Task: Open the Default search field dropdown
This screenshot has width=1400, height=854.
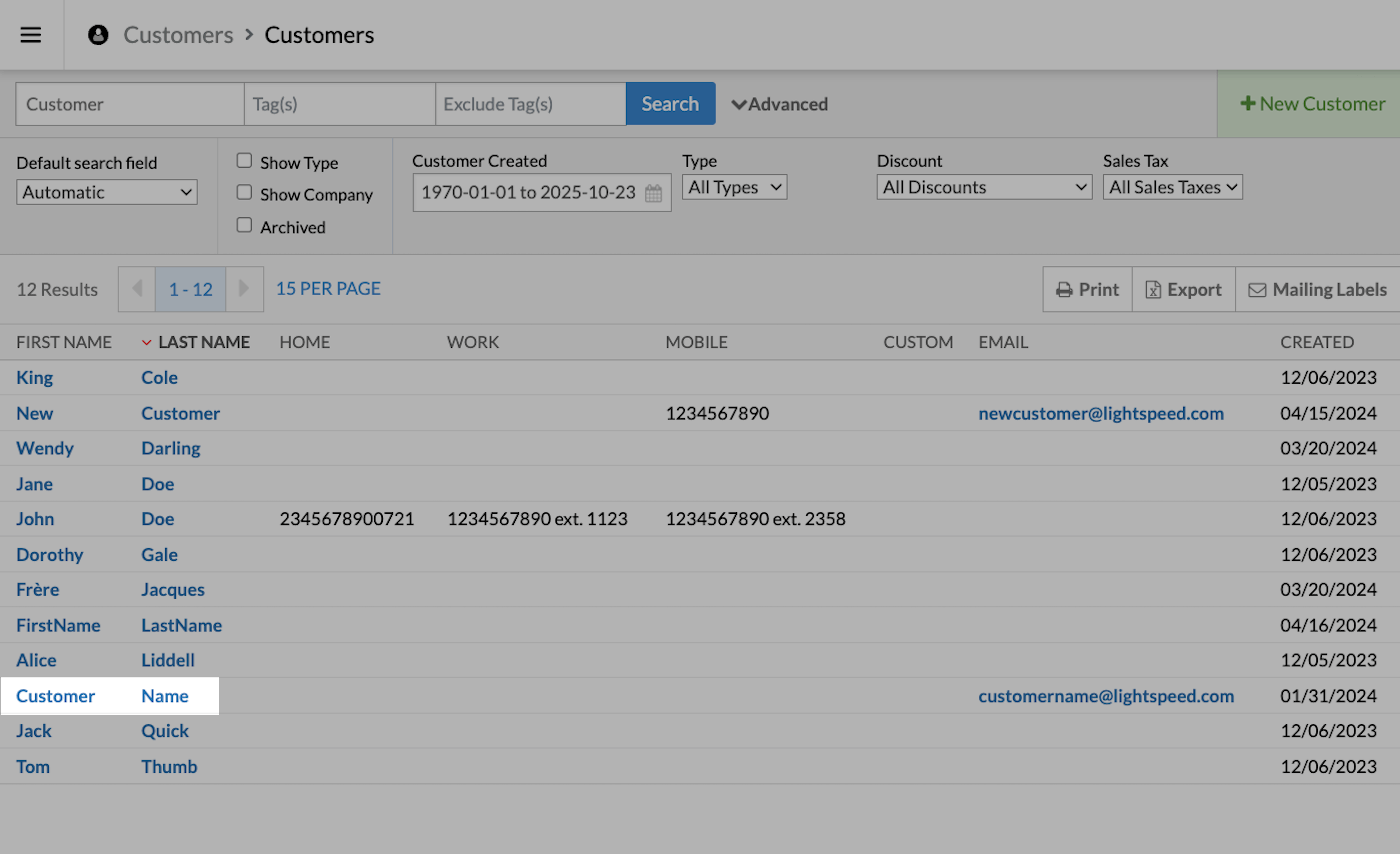Action: coord(107,192)
